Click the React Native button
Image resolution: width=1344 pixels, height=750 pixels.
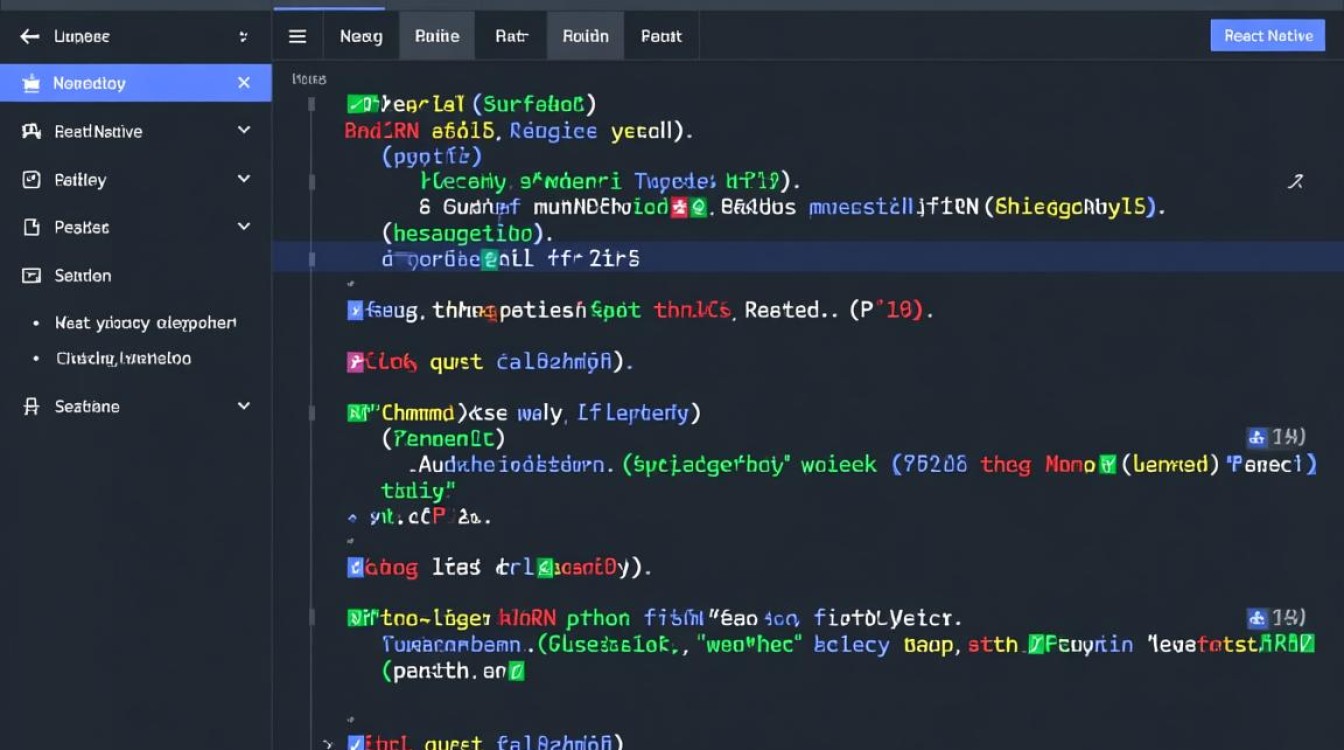click(x=1268, y=35)
